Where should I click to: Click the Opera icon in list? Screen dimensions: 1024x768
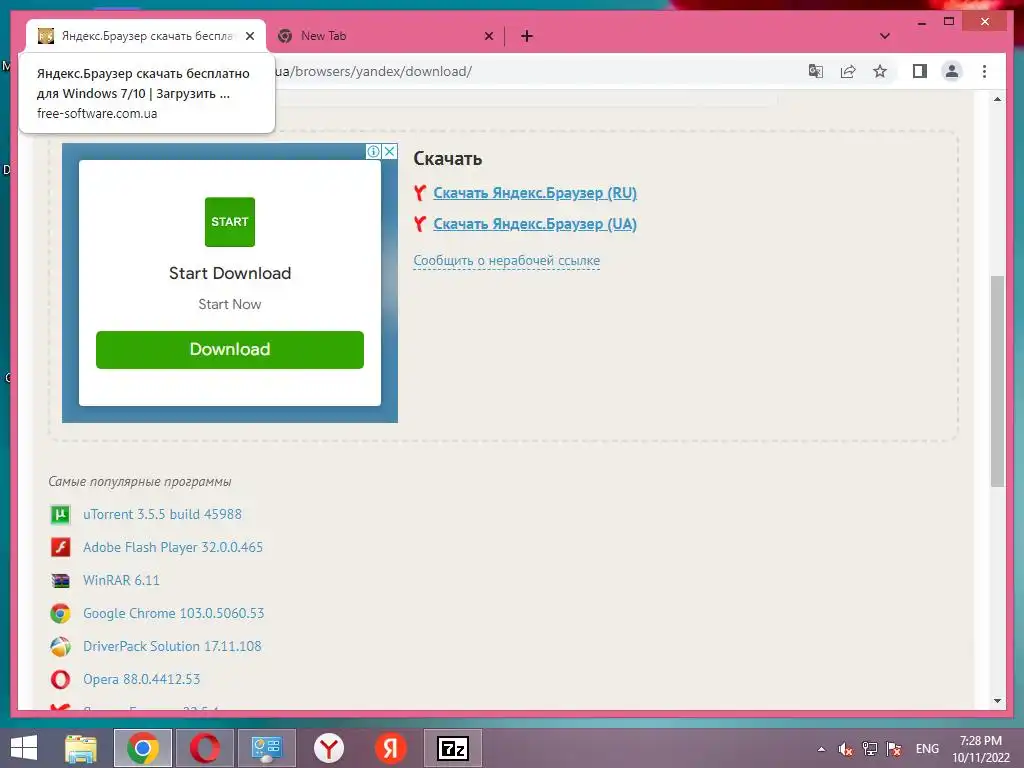click(x=60, y=679)
